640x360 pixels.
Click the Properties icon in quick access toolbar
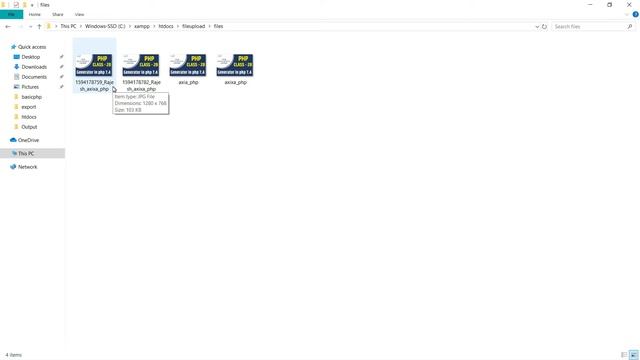16,5
